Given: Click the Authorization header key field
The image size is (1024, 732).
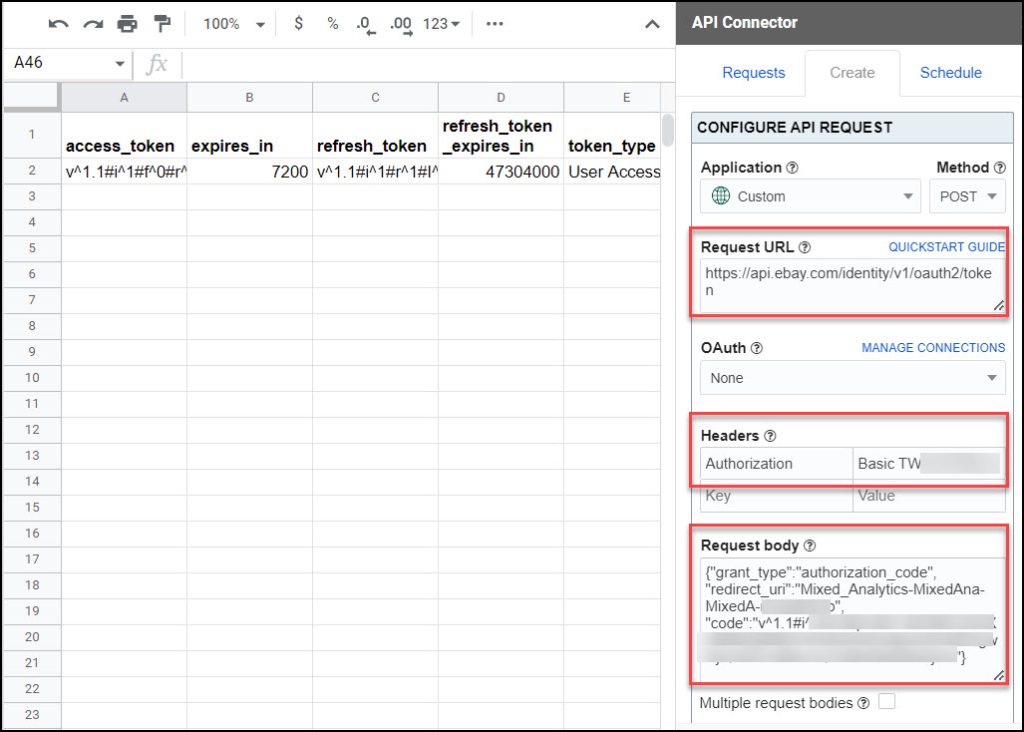Looking at the screenshot, I should (776, 464).
